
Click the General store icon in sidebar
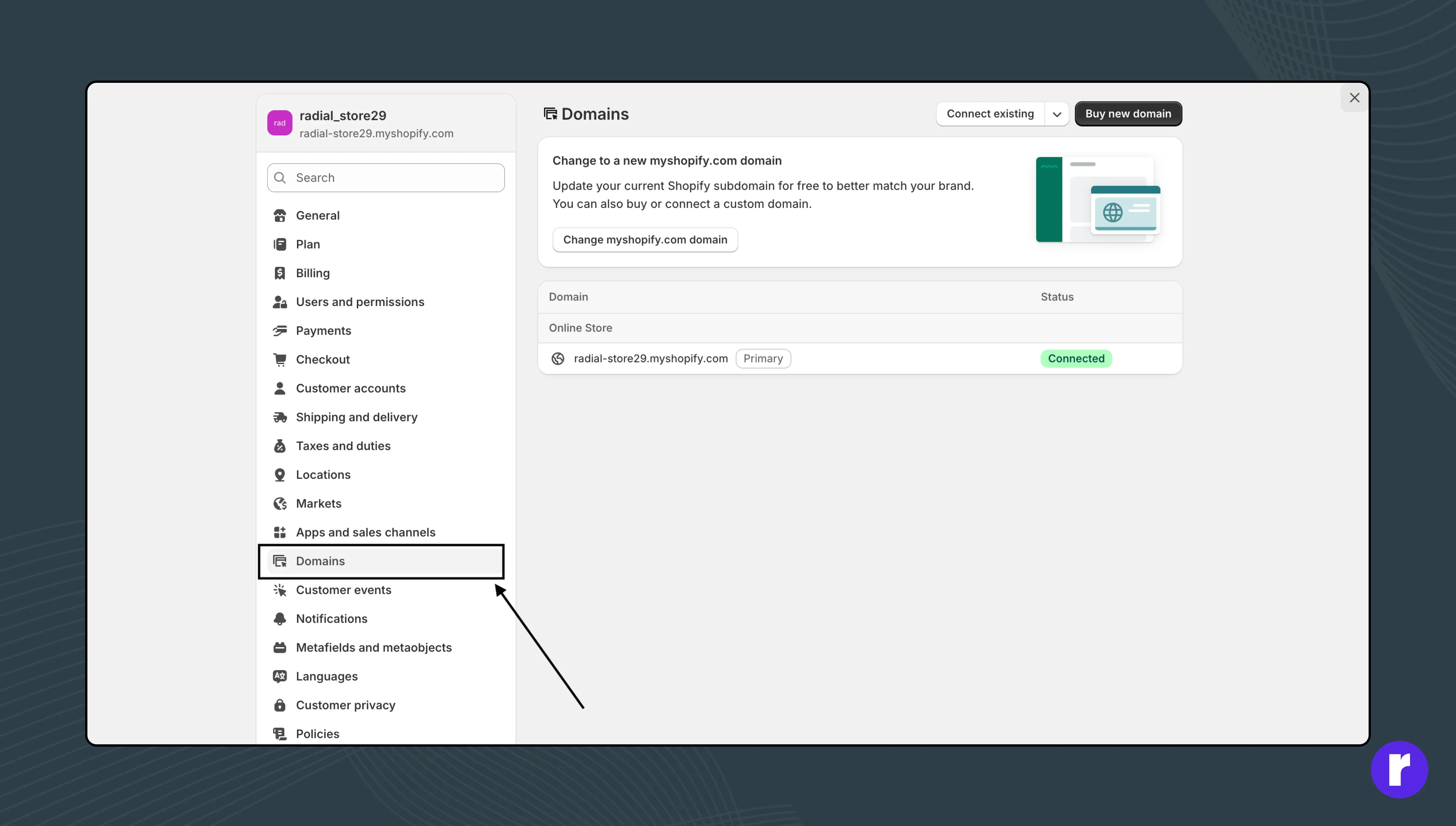tap(279, 216)
